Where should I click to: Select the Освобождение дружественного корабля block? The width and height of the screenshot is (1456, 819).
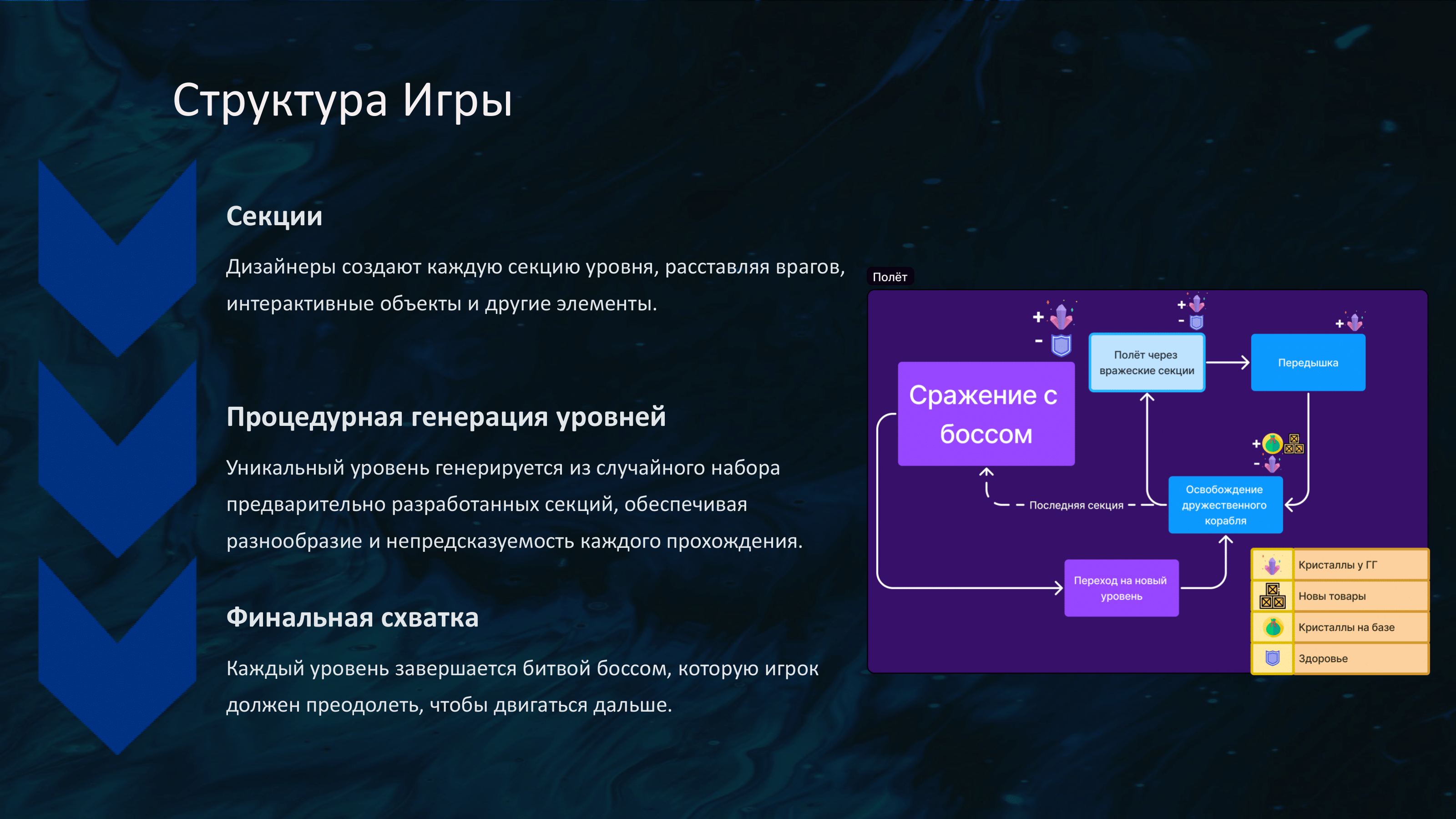[1225, 505]
